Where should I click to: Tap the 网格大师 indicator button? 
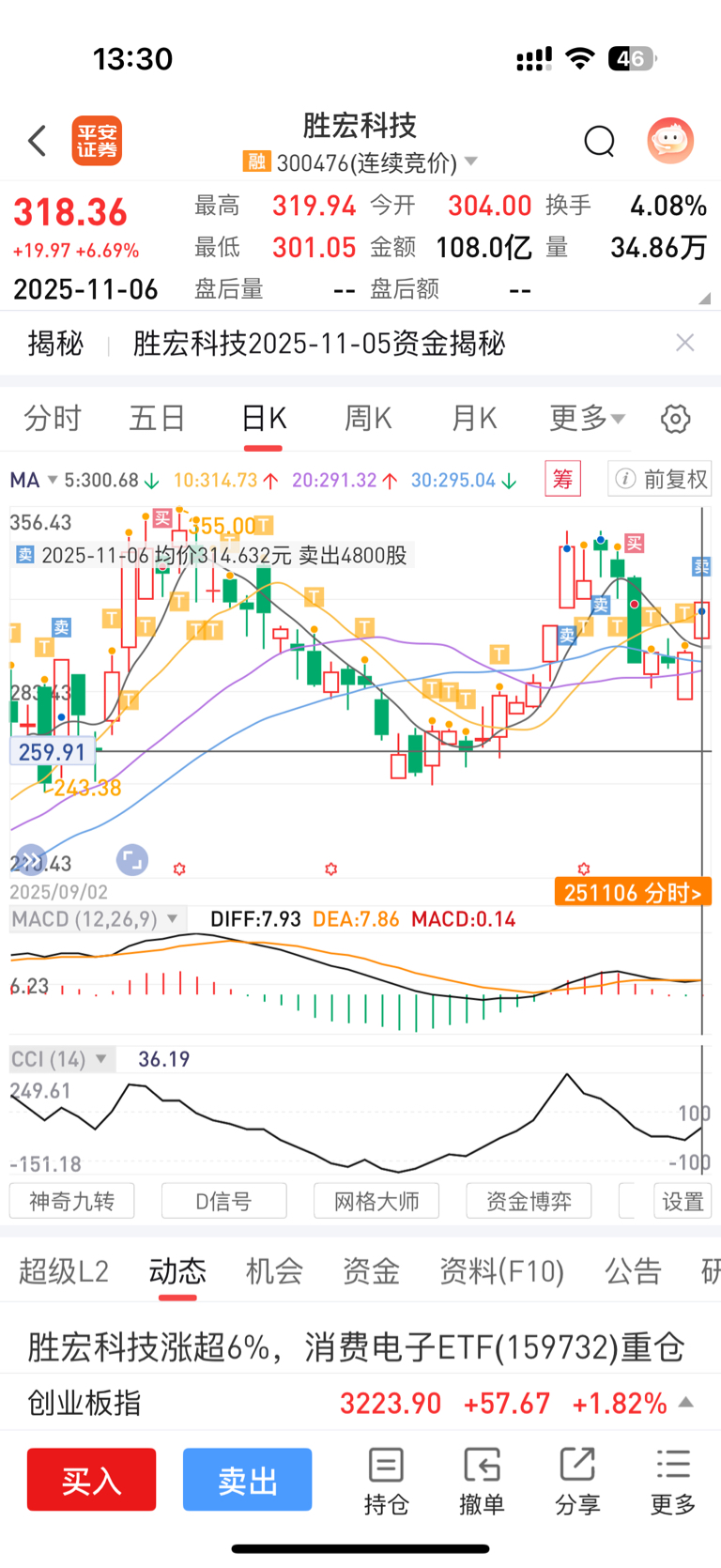376,1201
